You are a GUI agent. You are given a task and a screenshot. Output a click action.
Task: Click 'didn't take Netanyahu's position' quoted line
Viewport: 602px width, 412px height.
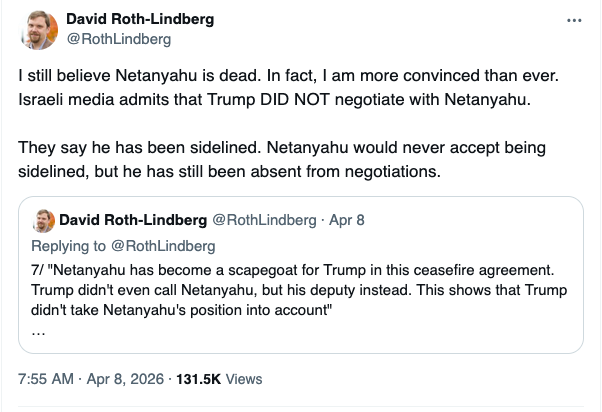[180, 312]
